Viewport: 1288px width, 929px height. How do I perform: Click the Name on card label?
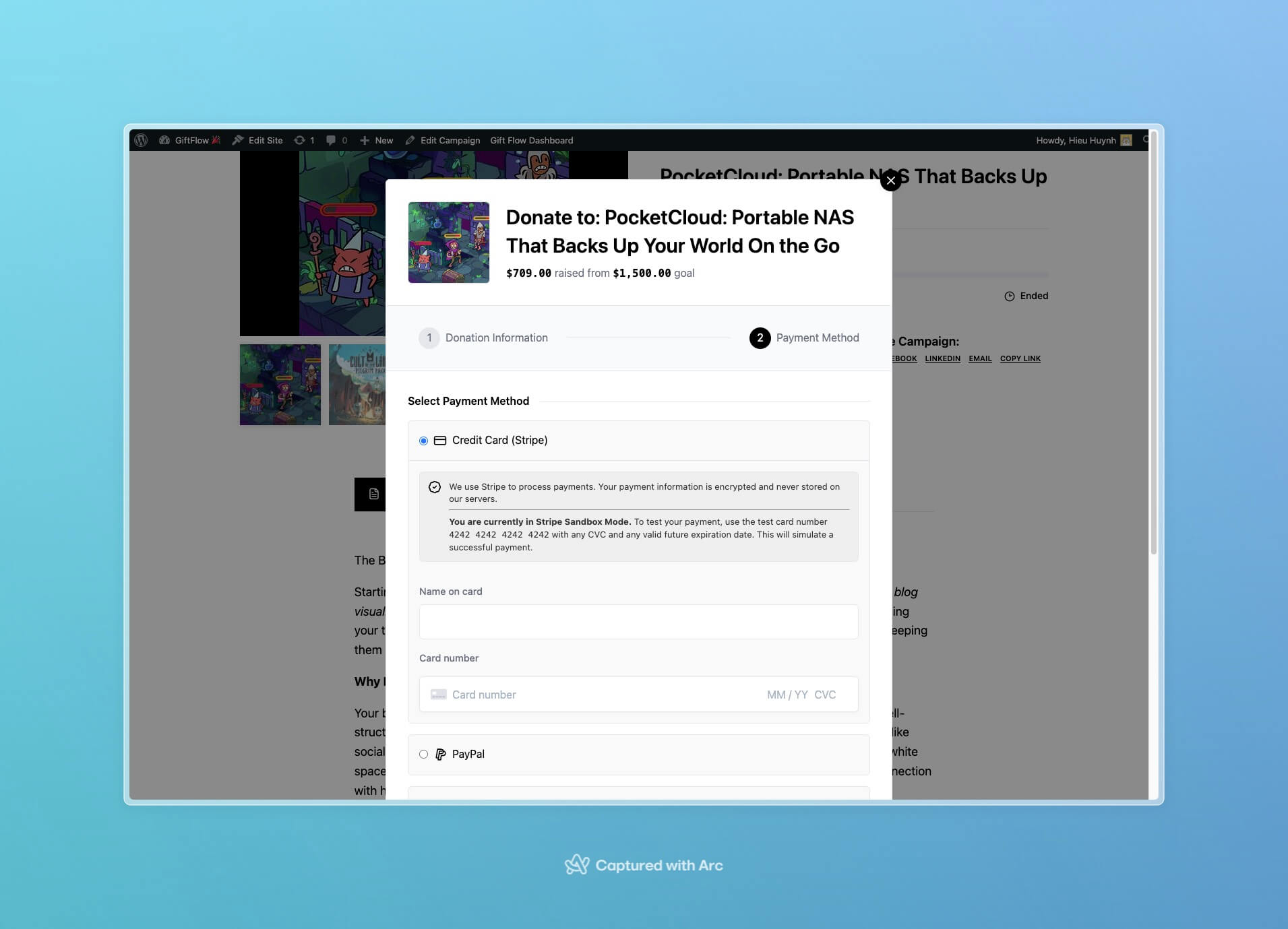coord(451,591)
